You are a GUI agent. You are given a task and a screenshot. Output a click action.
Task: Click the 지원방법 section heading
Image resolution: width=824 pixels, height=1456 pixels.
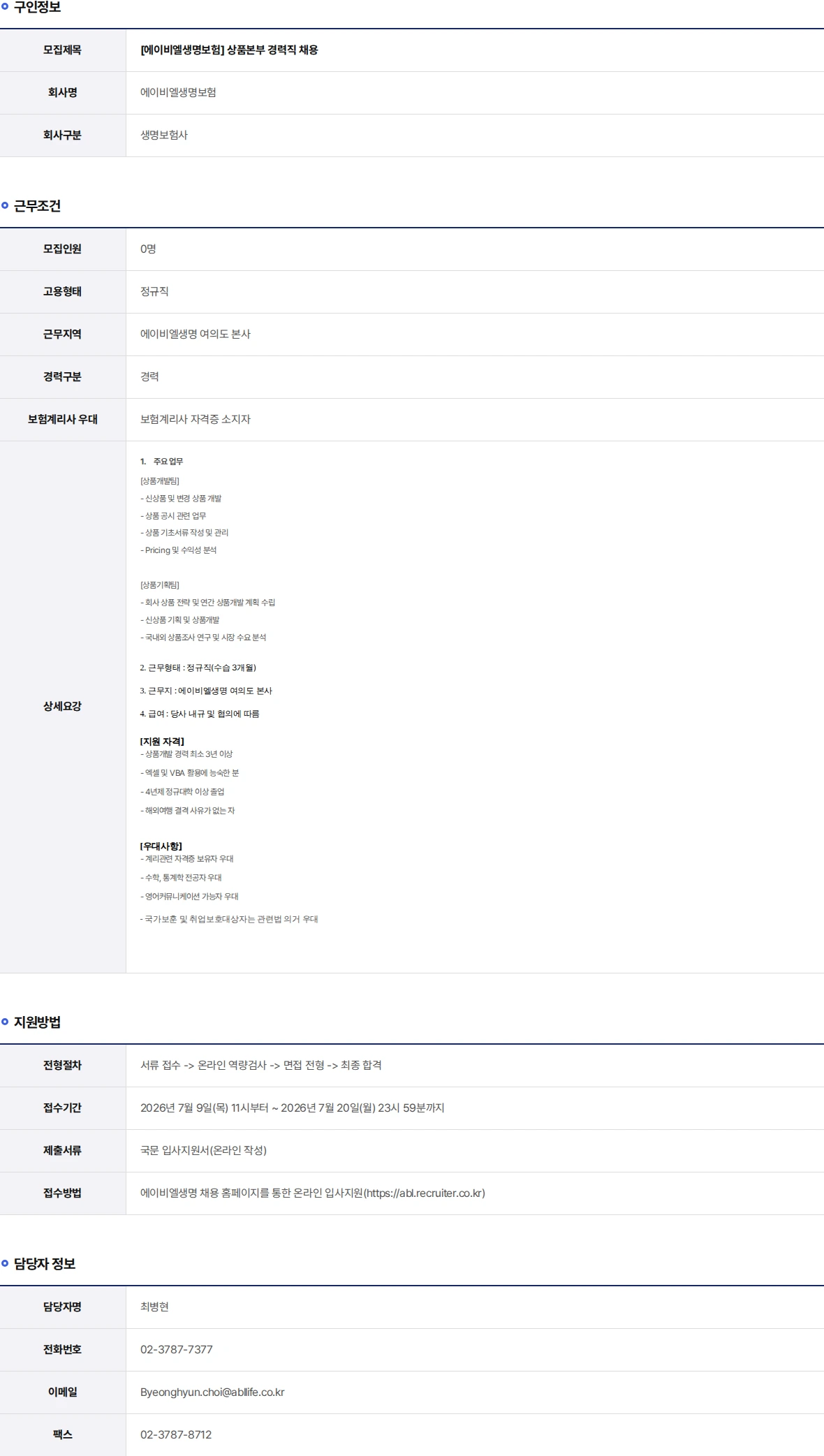[37, 1022]
